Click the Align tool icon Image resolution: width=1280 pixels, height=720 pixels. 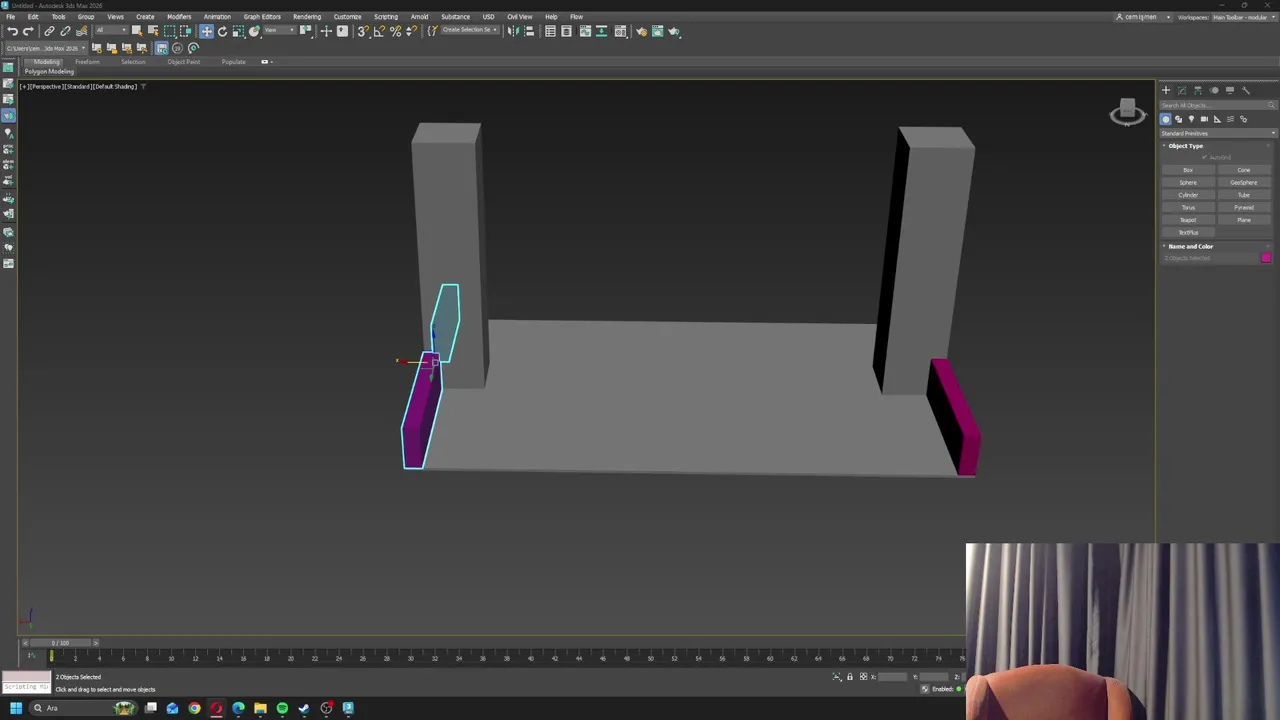click(529, 31)
